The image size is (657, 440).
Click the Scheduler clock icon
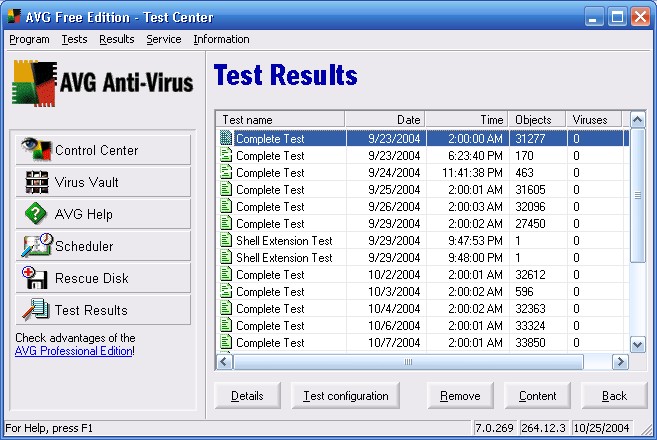coord(37,245)
